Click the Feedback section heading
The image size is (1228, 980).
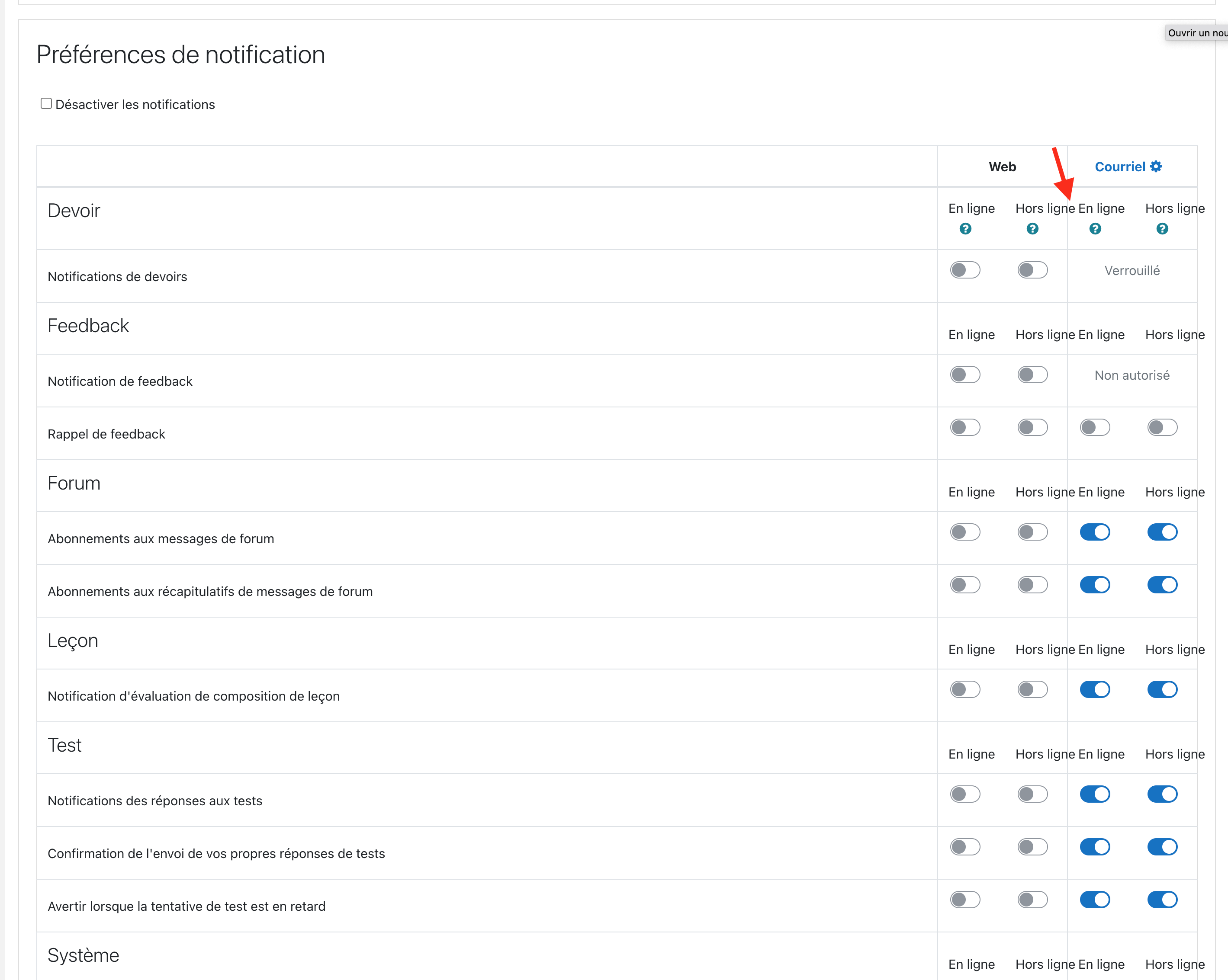[x=88, y=326]
